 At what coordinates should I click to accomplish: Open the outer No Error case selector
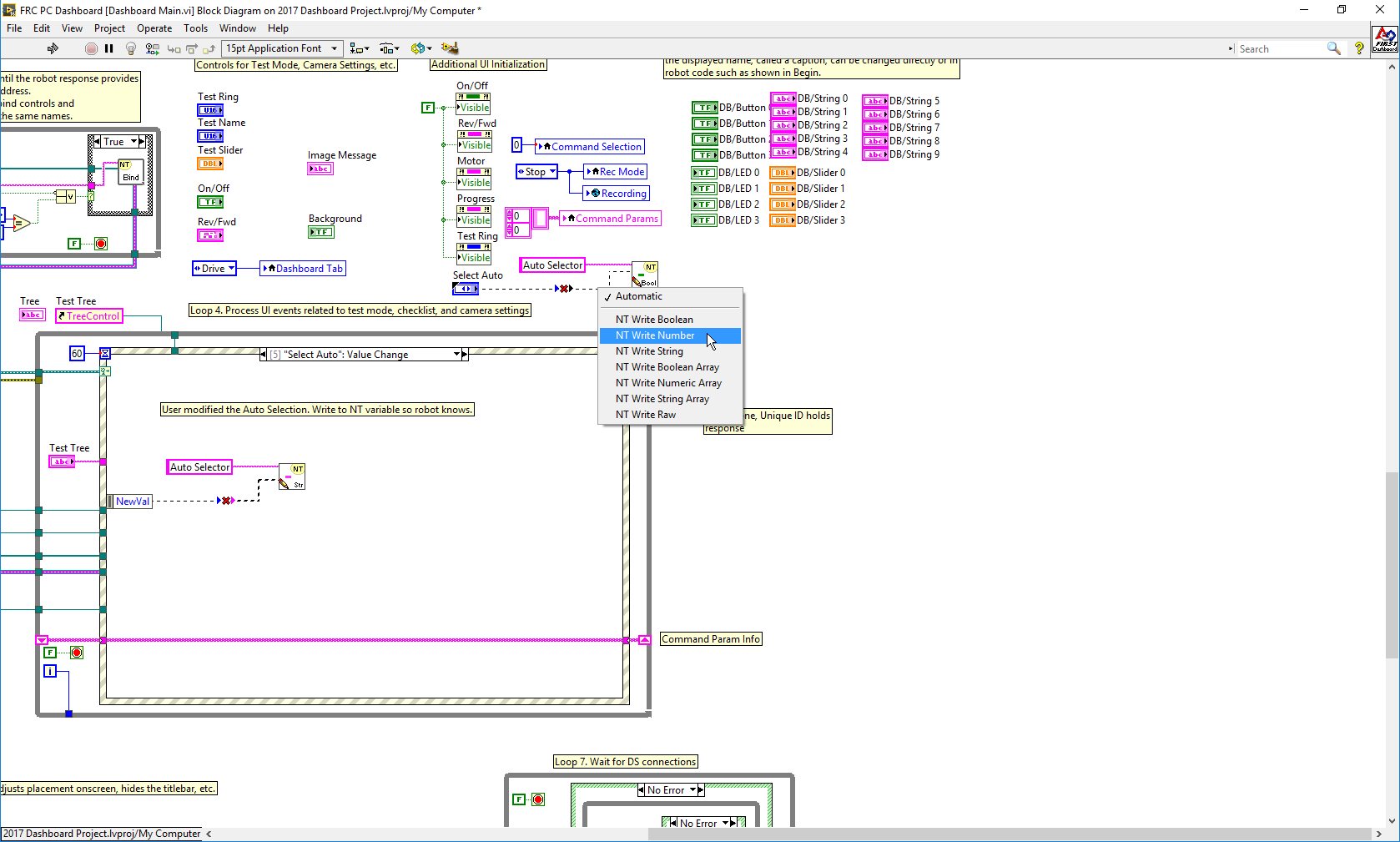tap(692, 790)
